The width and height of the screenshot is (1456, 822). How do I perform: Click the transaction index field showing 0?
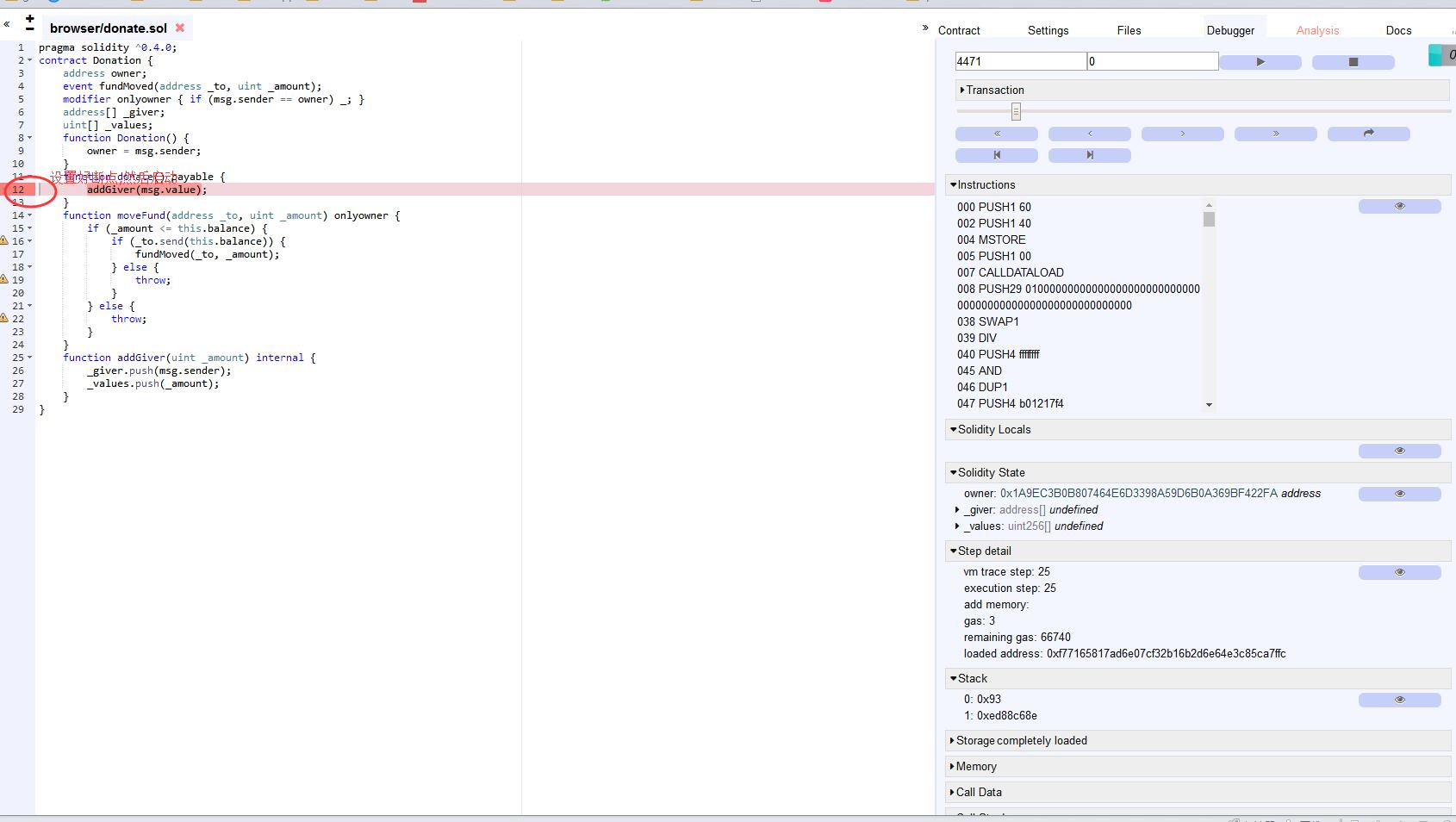[1153, 61]
